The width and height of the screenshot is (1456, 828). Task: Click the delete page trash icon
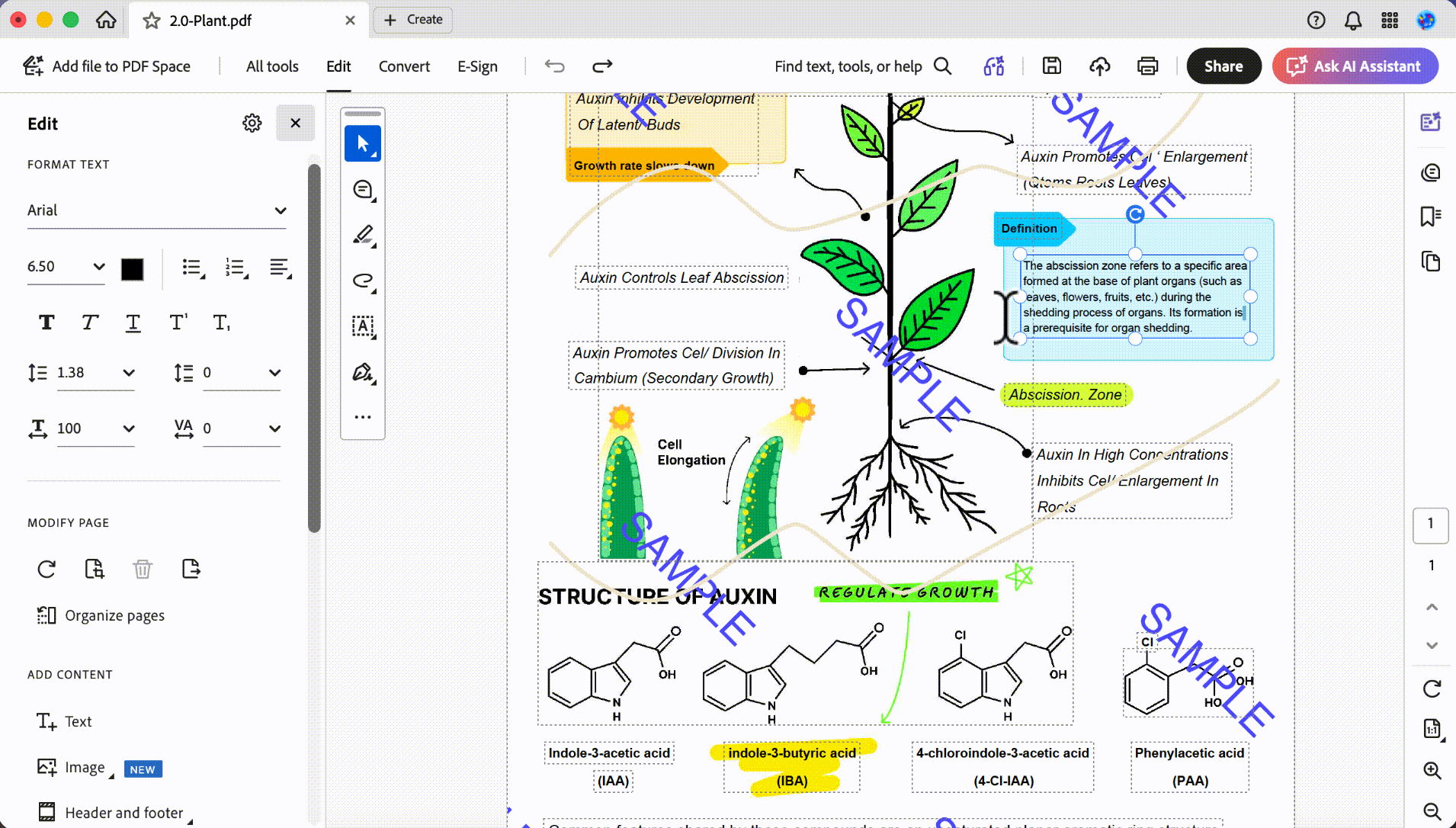(x=143, y=570)
